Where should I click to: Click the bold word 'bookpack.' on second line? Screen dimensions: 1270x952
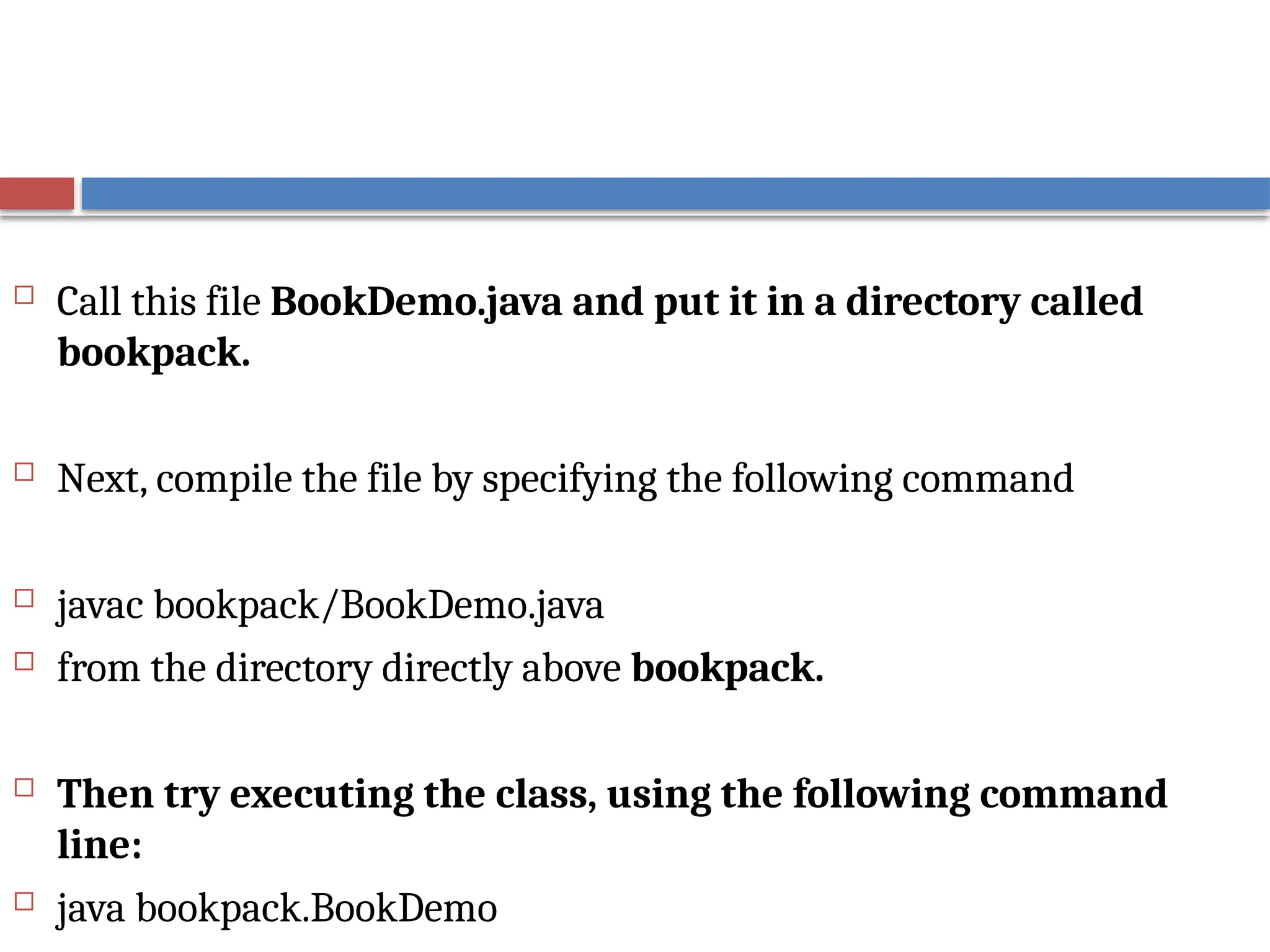tap(154, 354)
